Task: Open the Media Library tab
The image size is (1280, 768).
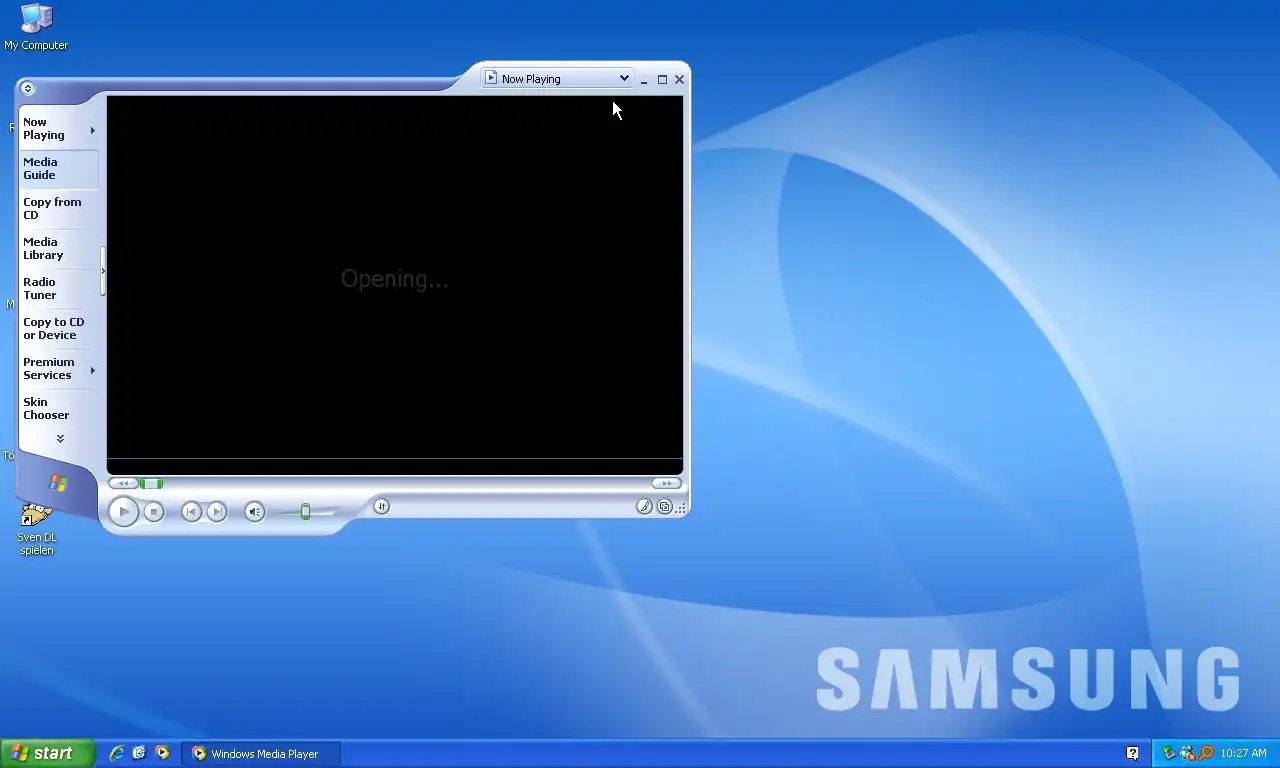Action: [x=59, y=248]
